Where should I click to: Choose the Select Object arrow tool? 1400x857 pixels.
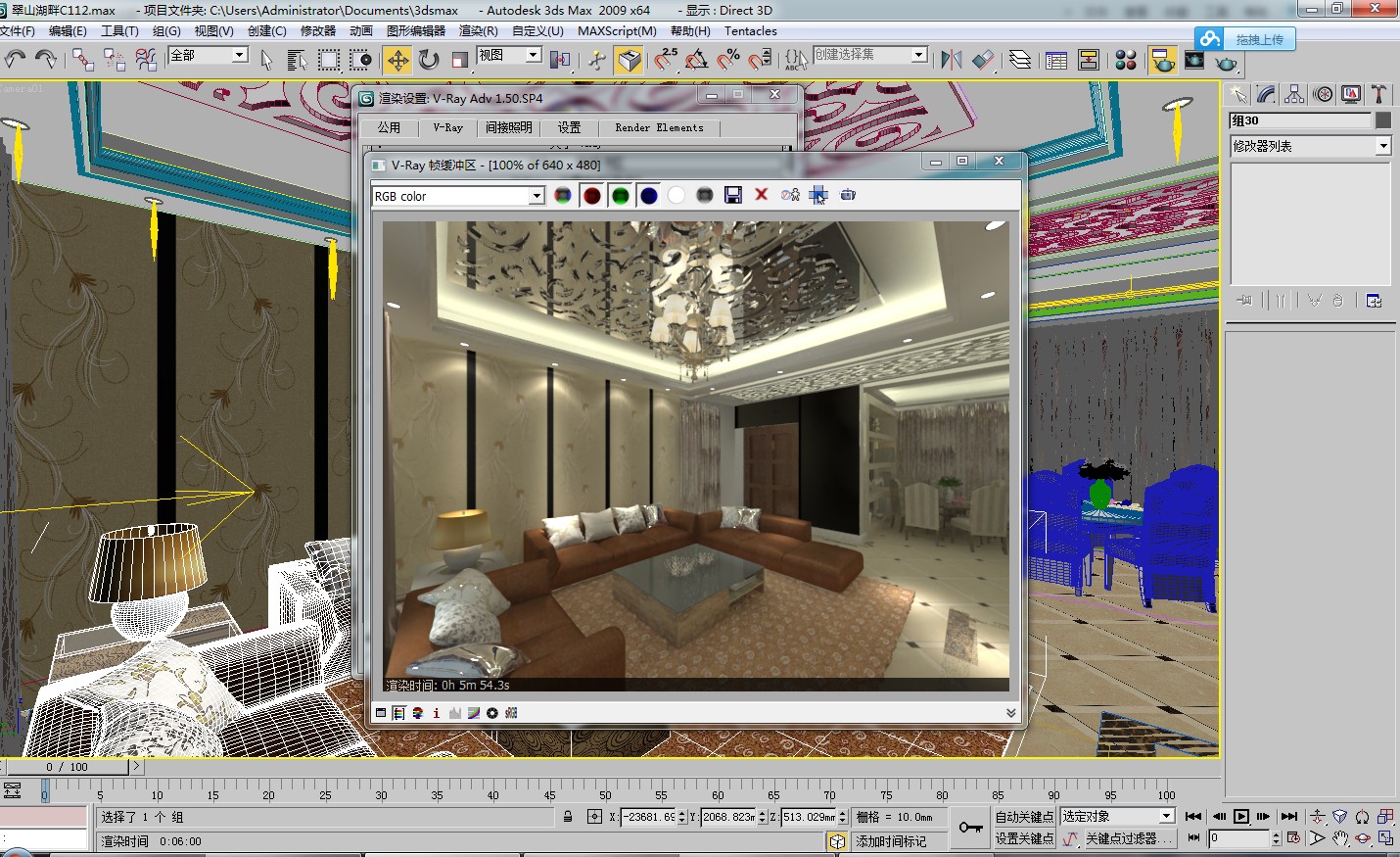click(x=266, y=60)
